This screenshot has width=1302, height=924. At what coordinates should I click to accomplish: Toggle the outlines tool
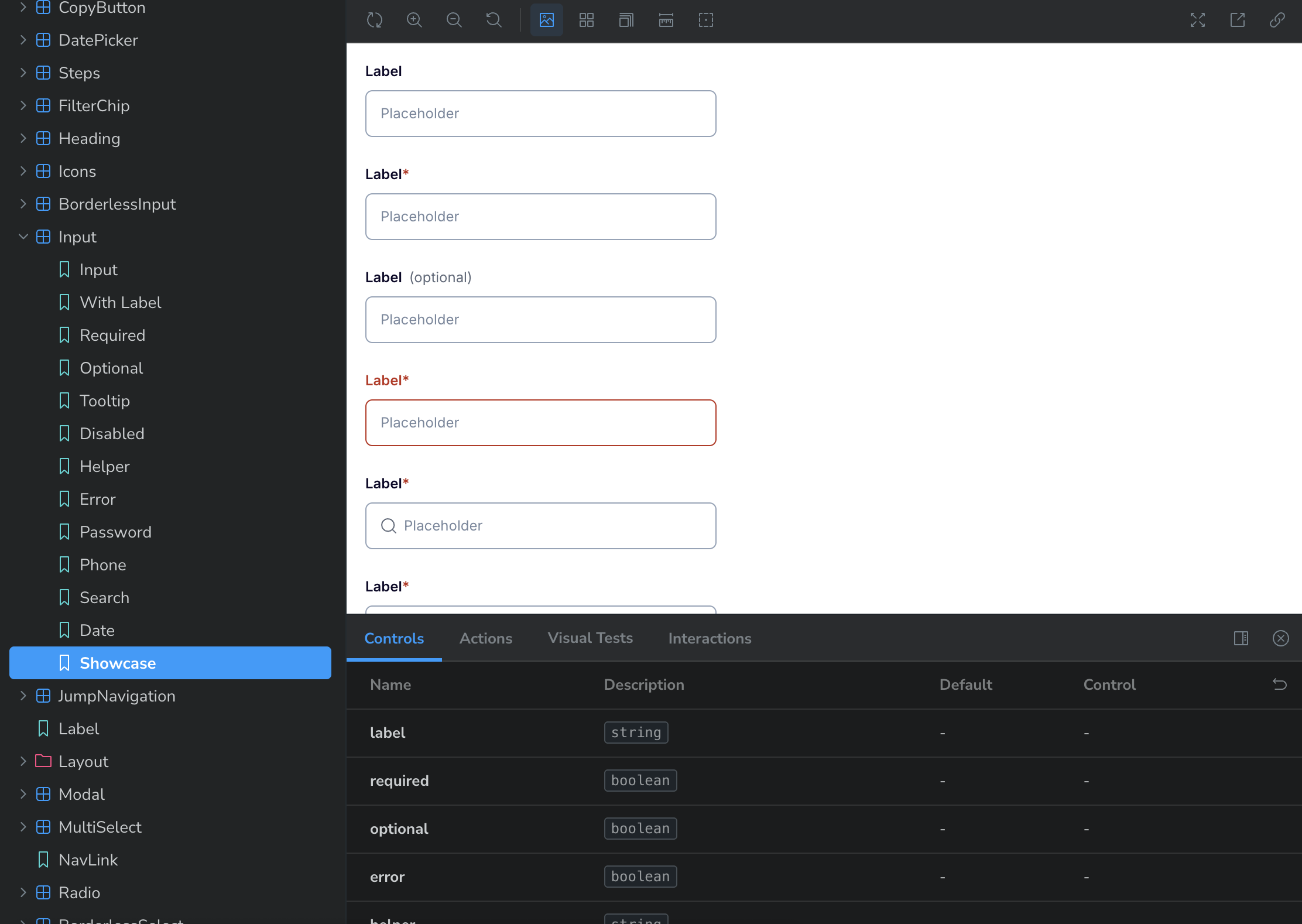(x=706, y=20)
